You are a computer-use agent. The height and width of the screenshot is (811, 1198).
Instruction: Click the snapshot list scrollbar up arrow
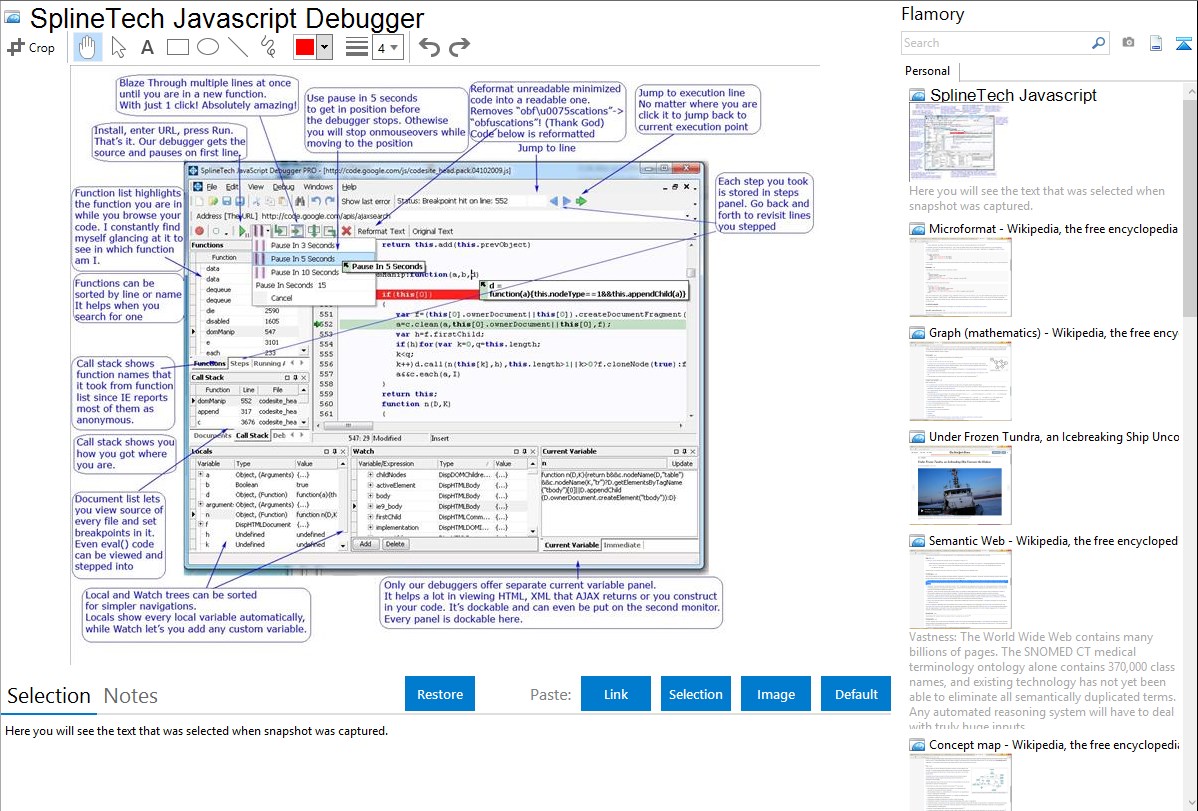click(1190, 92)
